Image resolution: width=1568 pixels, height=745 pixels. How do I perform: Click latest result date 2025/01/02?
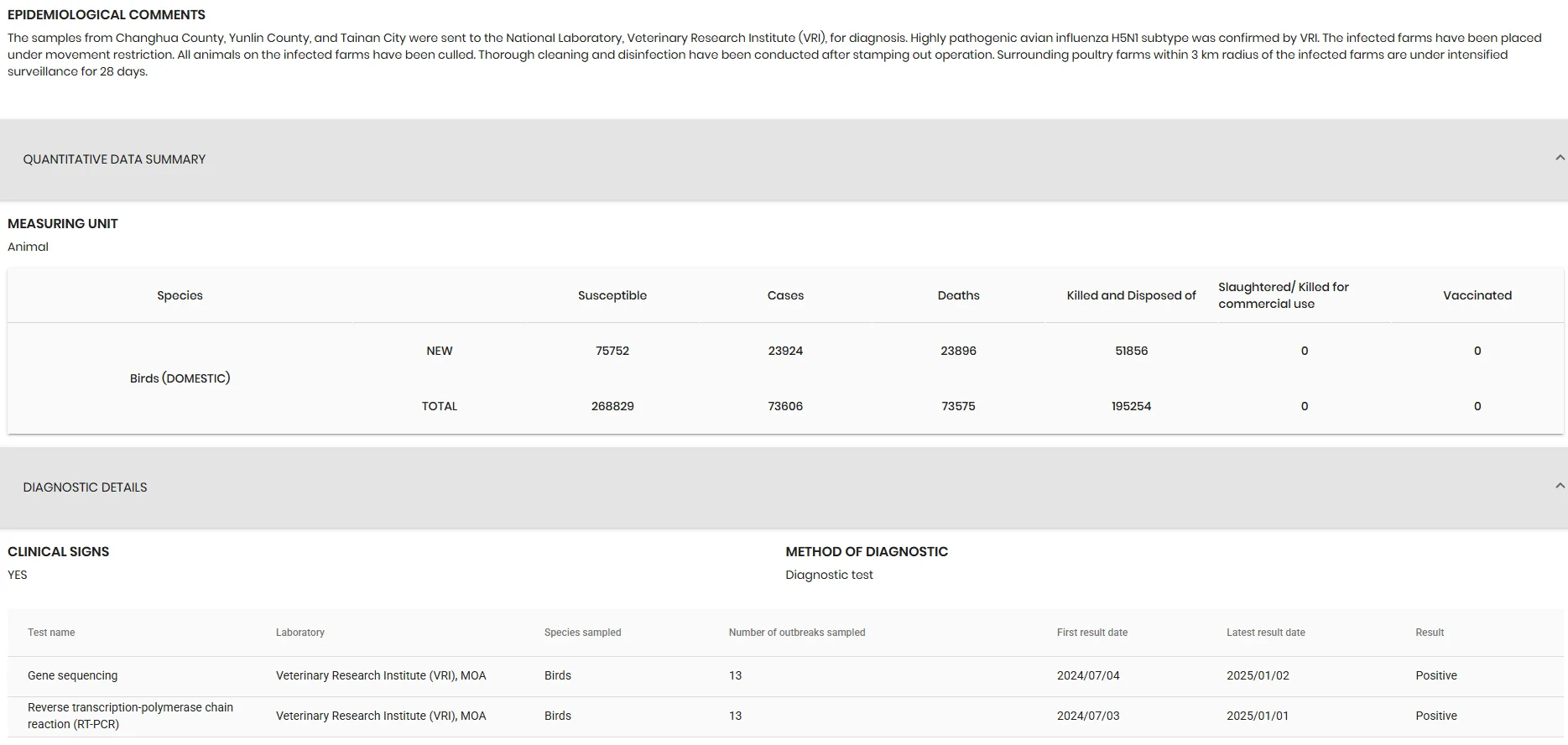tap(1258, 675)
